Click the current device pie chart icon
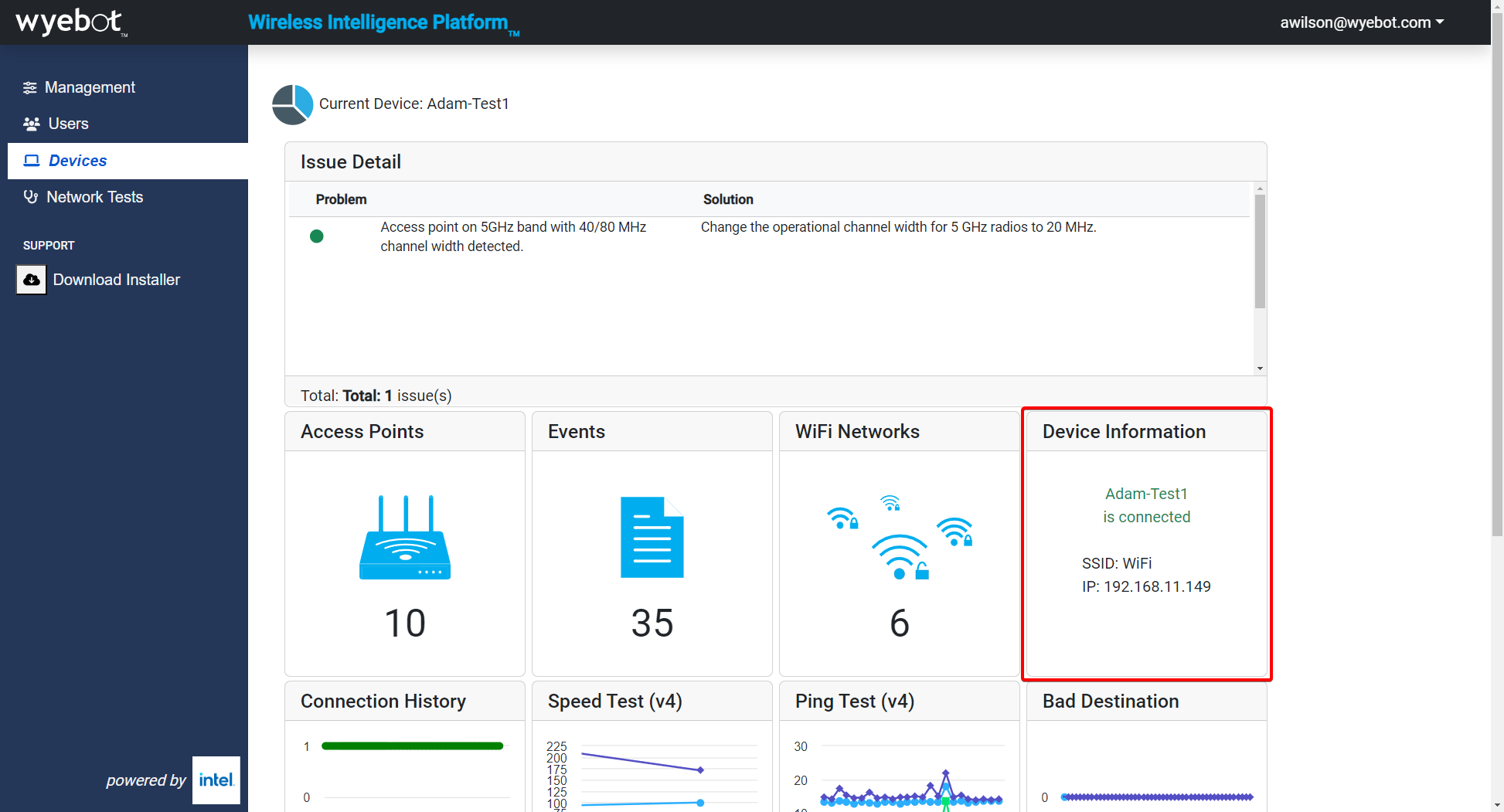The height and width of the screenshot is (812, 1504). click(x=293, y=104)
